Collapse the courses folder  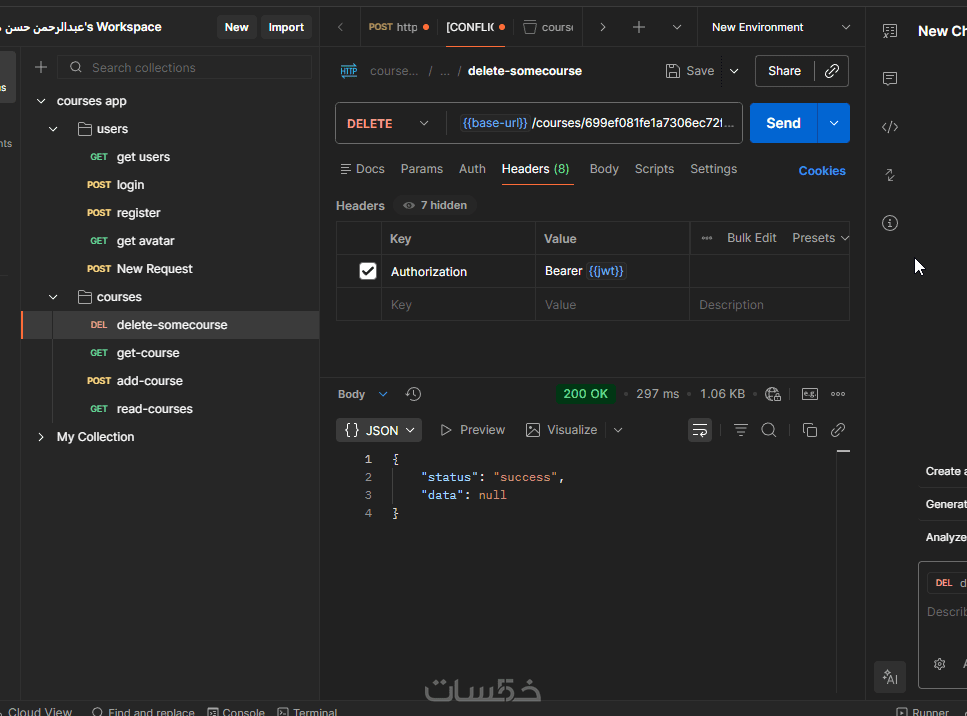click(53, 297)
